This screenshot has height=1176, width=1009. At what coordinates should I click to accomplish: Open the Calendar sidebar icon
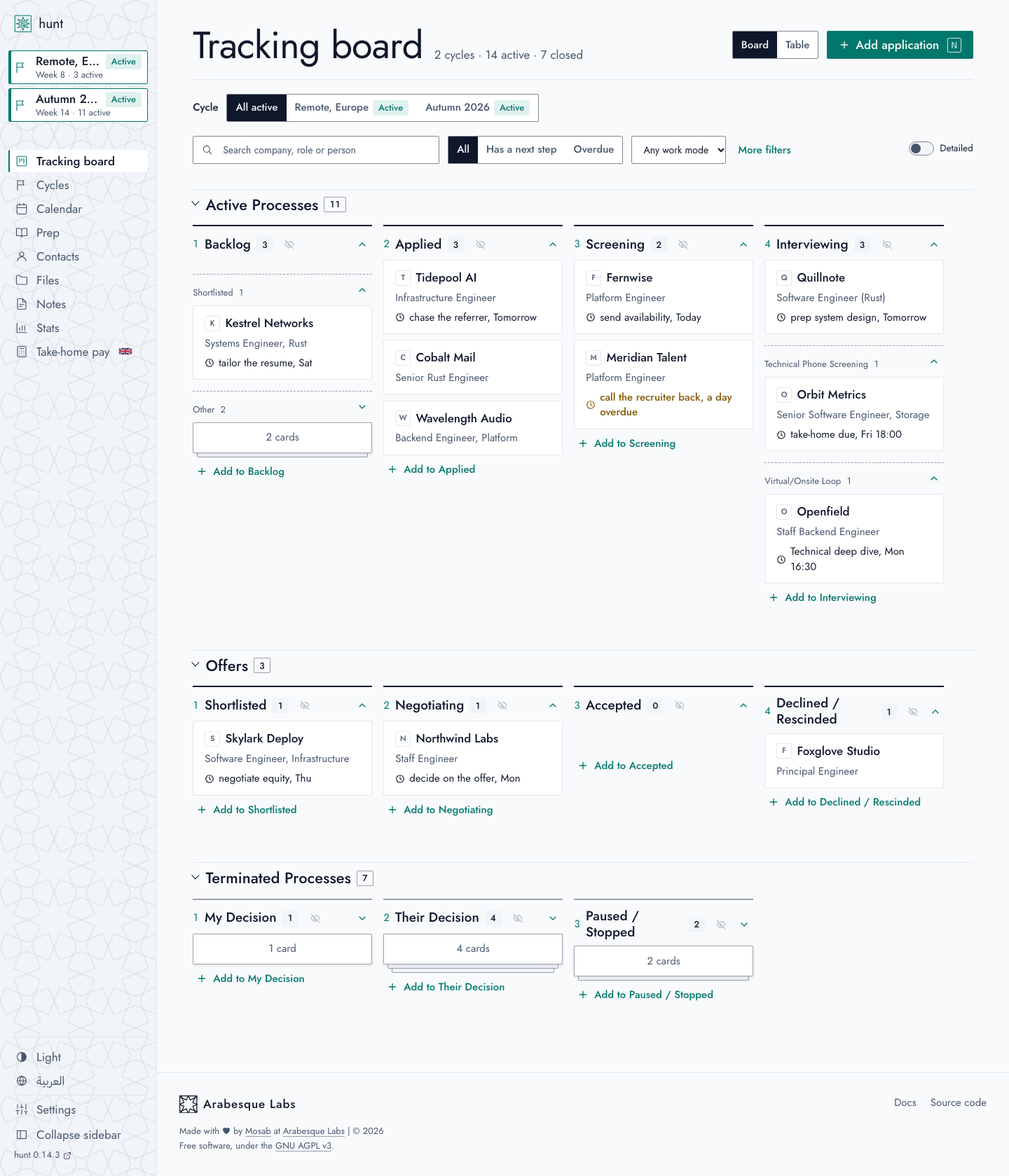22,209
